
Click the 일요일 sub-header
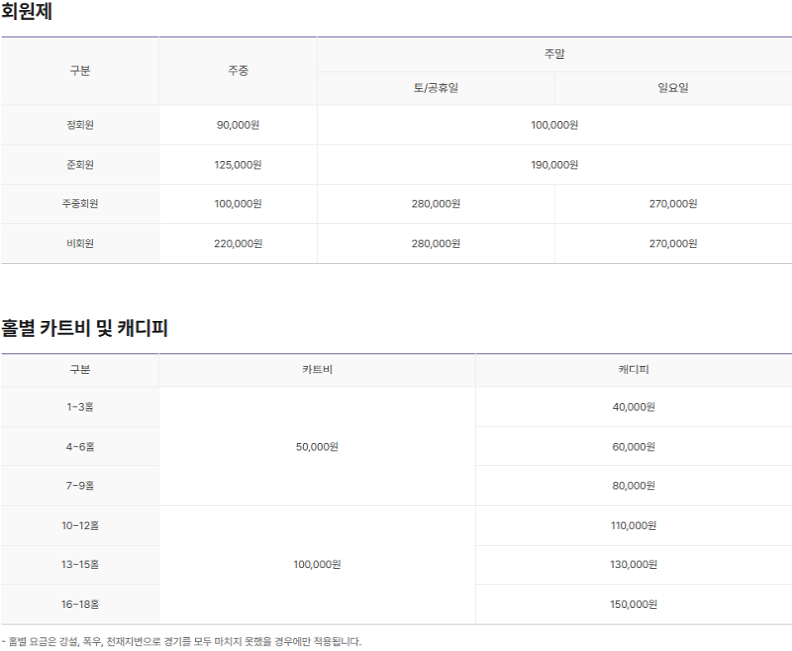[x=673, y=88]
